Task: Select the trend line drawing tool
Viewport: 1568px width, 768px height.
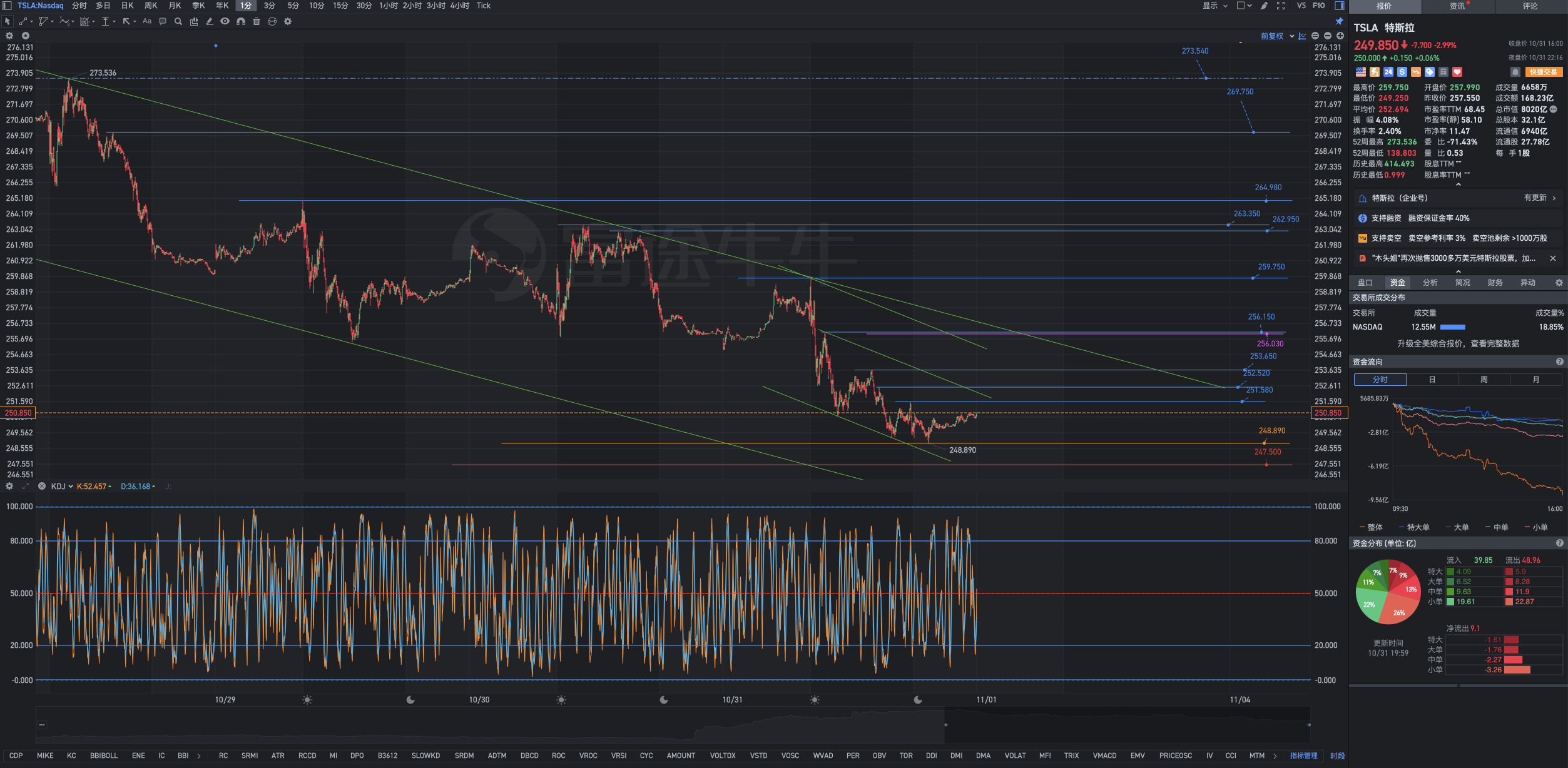Action: [x=23, y=21]
